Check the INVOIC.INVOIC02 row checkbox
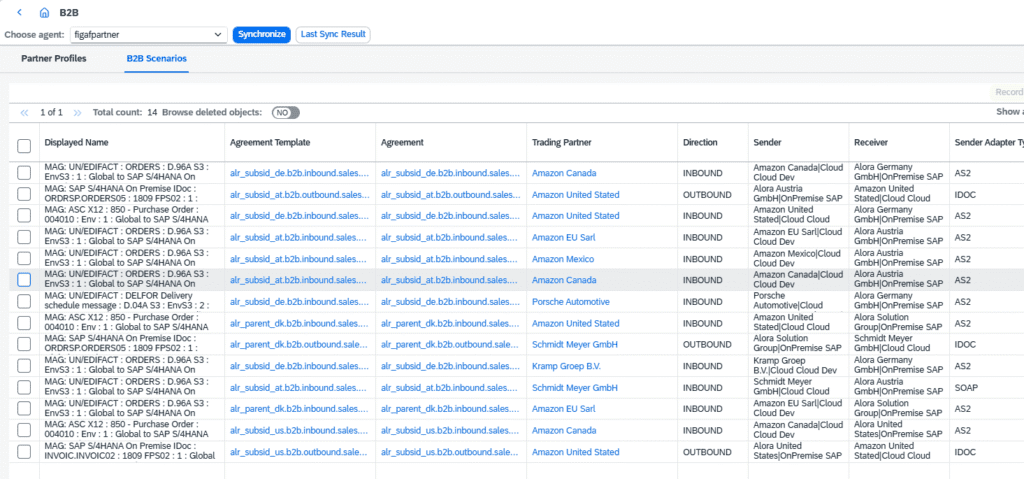The height and width of the screenshot is (479, 1024). click(x=24, y=452)
